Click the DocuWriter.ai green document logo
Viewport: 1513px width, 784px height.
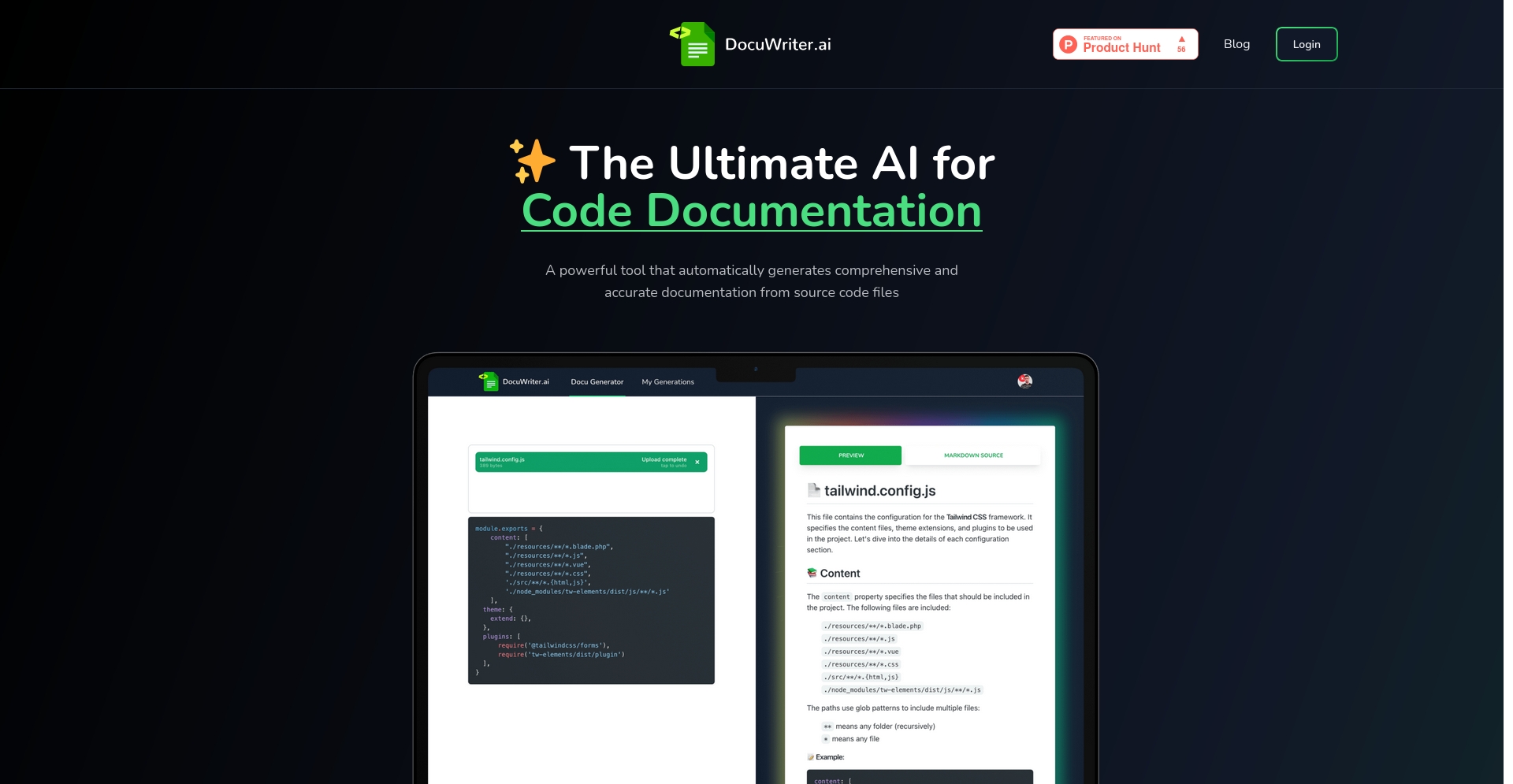[x=693, y=44]
